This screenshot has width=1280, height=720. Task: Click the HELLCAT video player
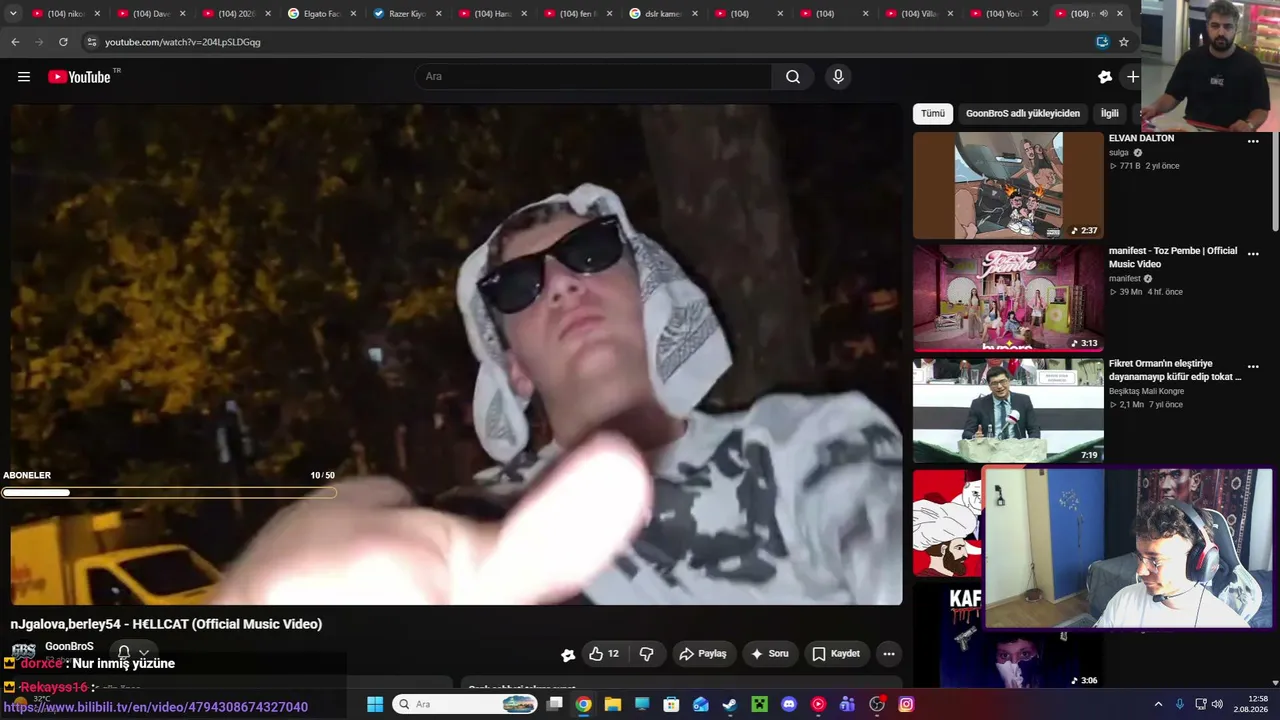[456, 354]
